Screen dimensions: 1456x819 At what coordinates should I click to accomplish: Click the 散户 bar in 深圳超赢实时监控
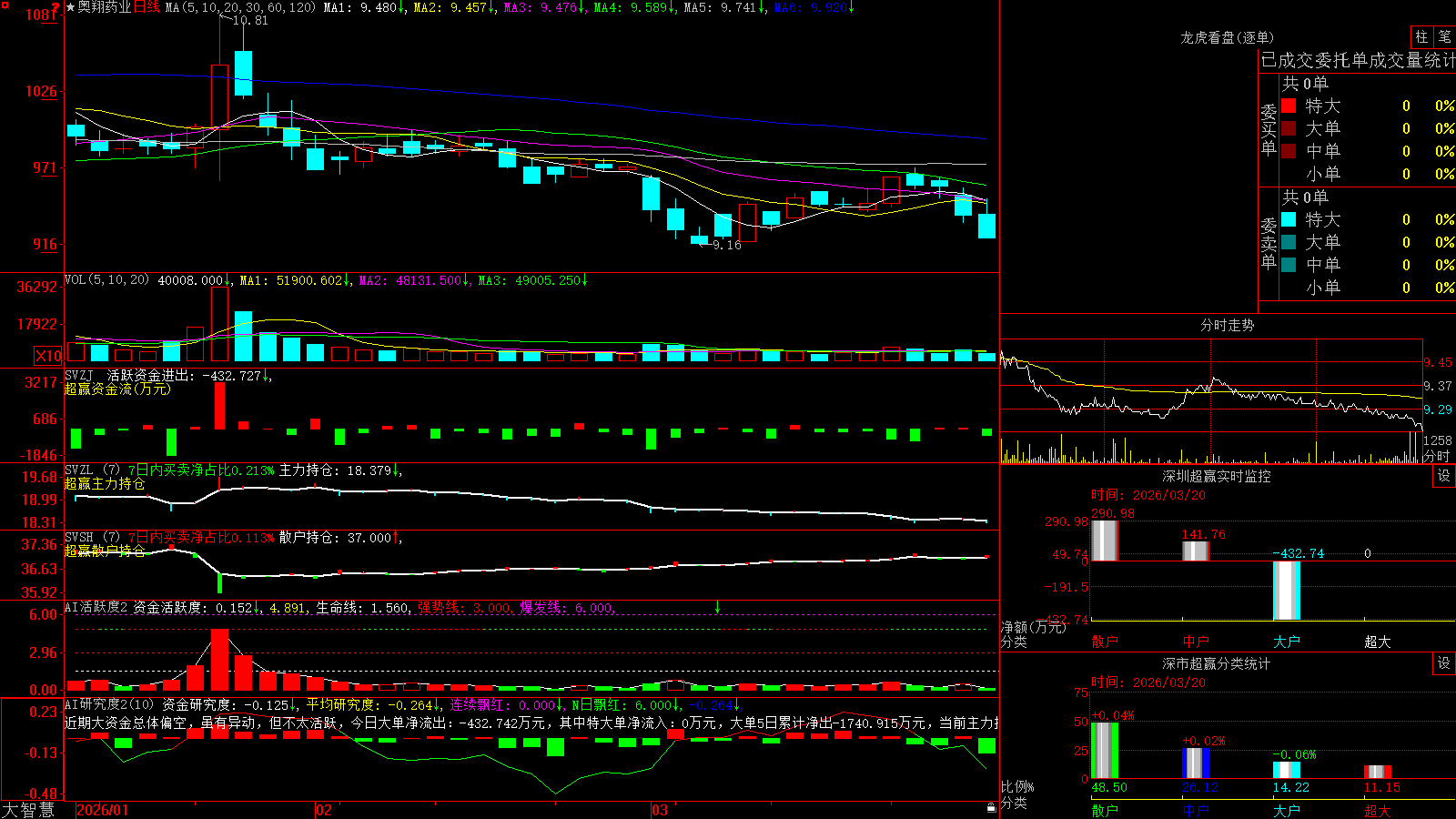point(1104,540)
